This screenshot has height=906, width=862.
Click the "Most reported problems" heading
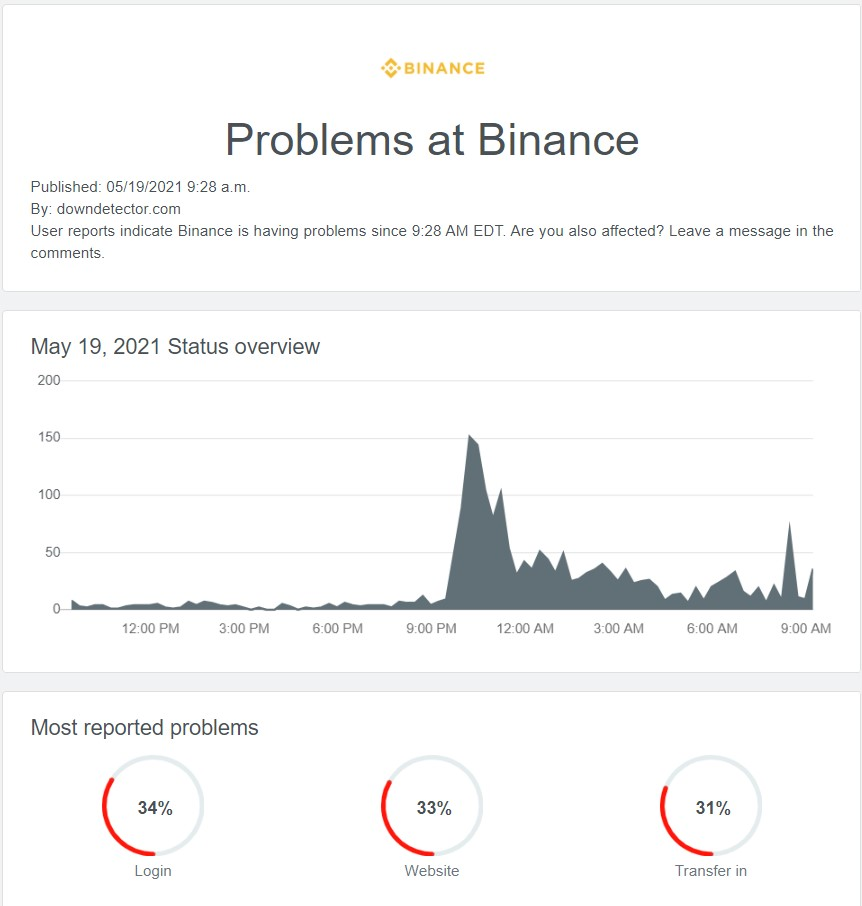pos(144,727)
